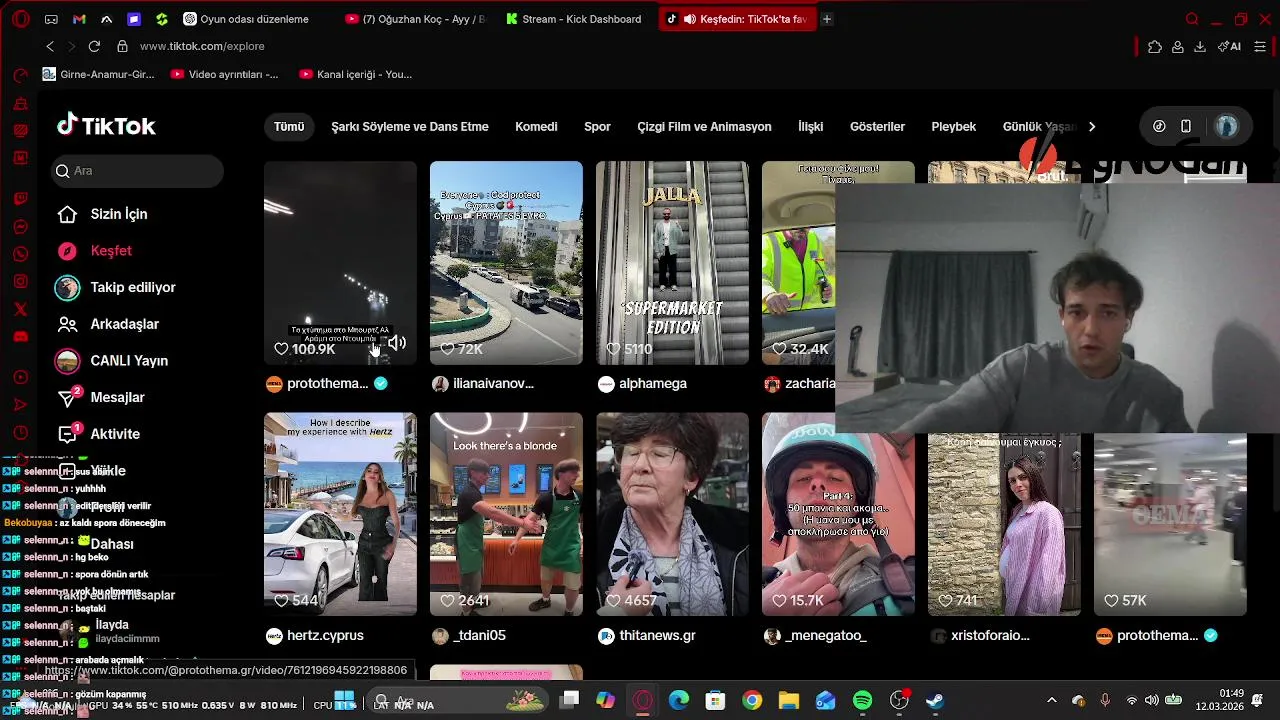Go back with the browser back arrow
The height and width of the screenshot is (720, 1280).
tap(50, 46)
